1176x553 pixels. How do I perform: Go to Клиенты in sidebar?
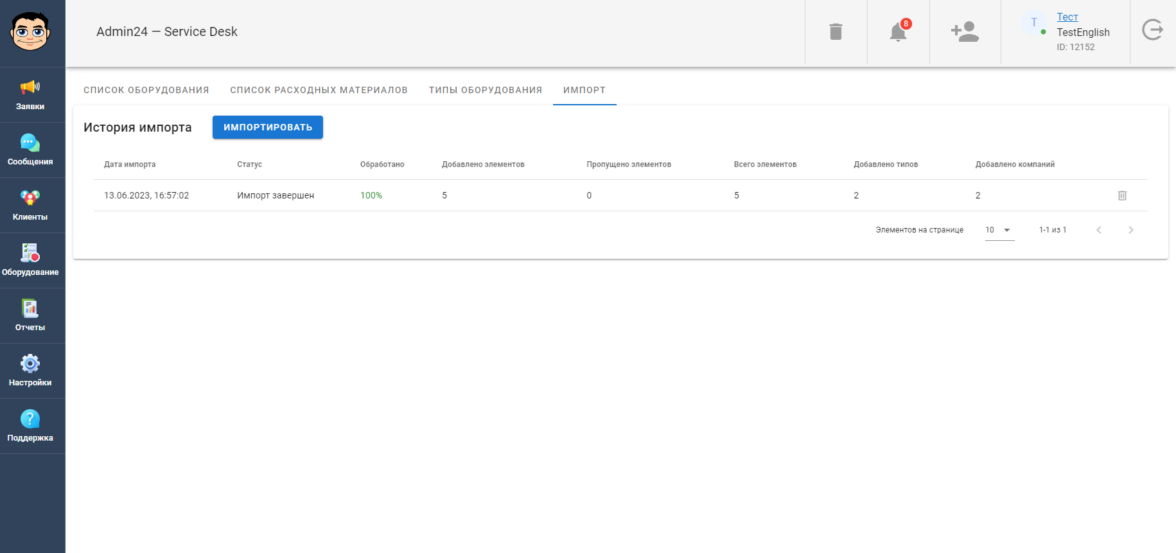click(x=31, y=205)
